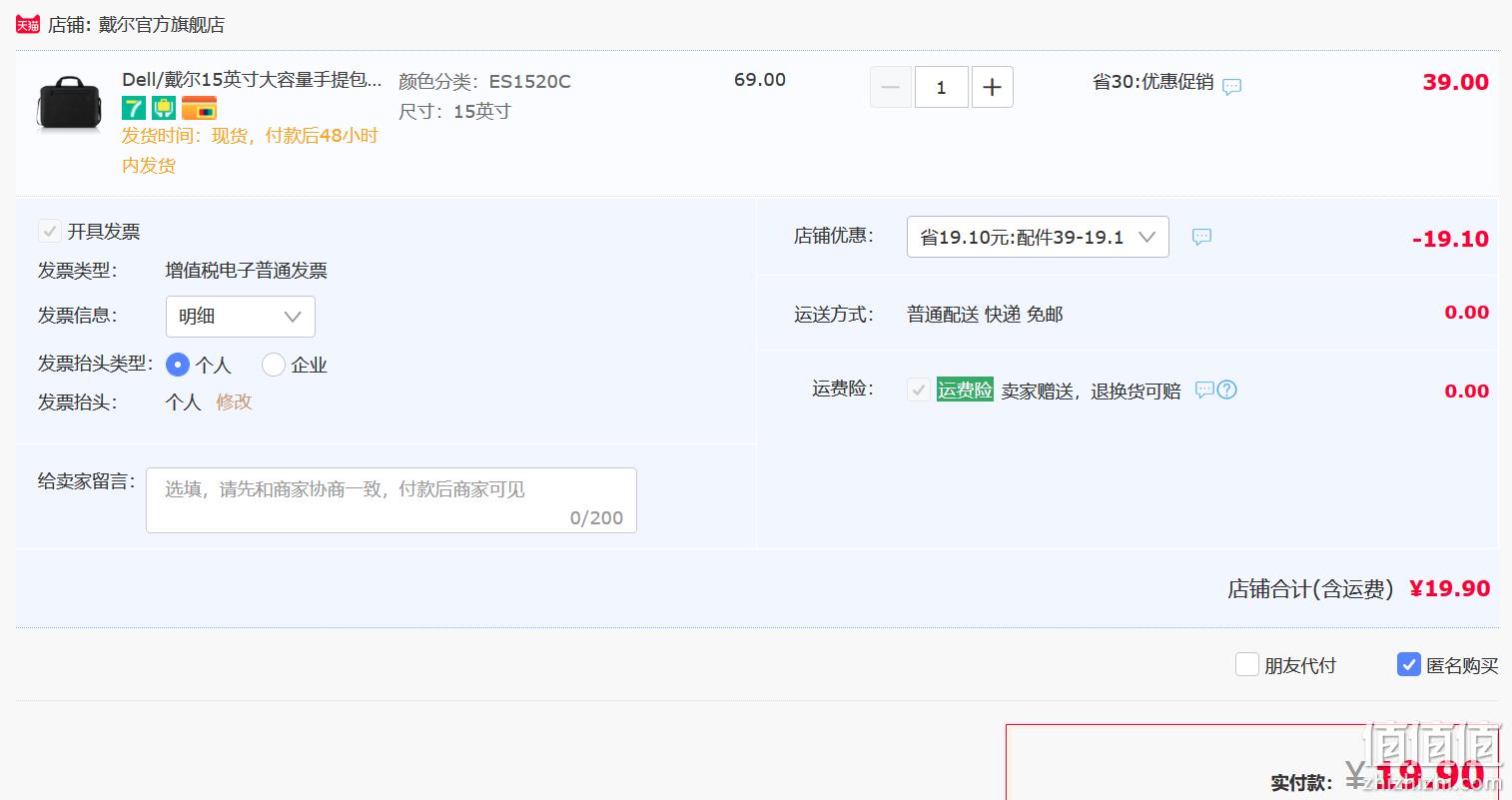Click the 运送方式 label
The height and width of the screenshot is (800, 1512).
[x=834, y=315]
